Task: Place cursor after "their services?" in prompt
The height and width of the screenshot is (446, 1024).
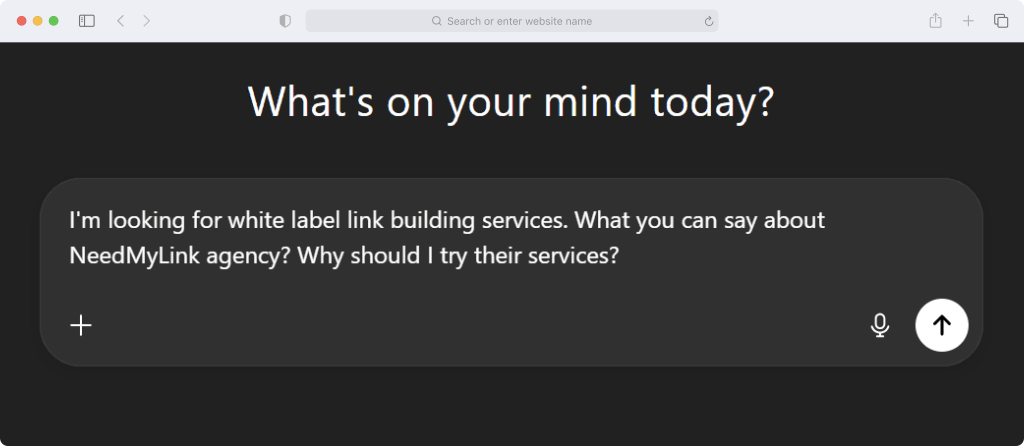Action: [619, 255]
